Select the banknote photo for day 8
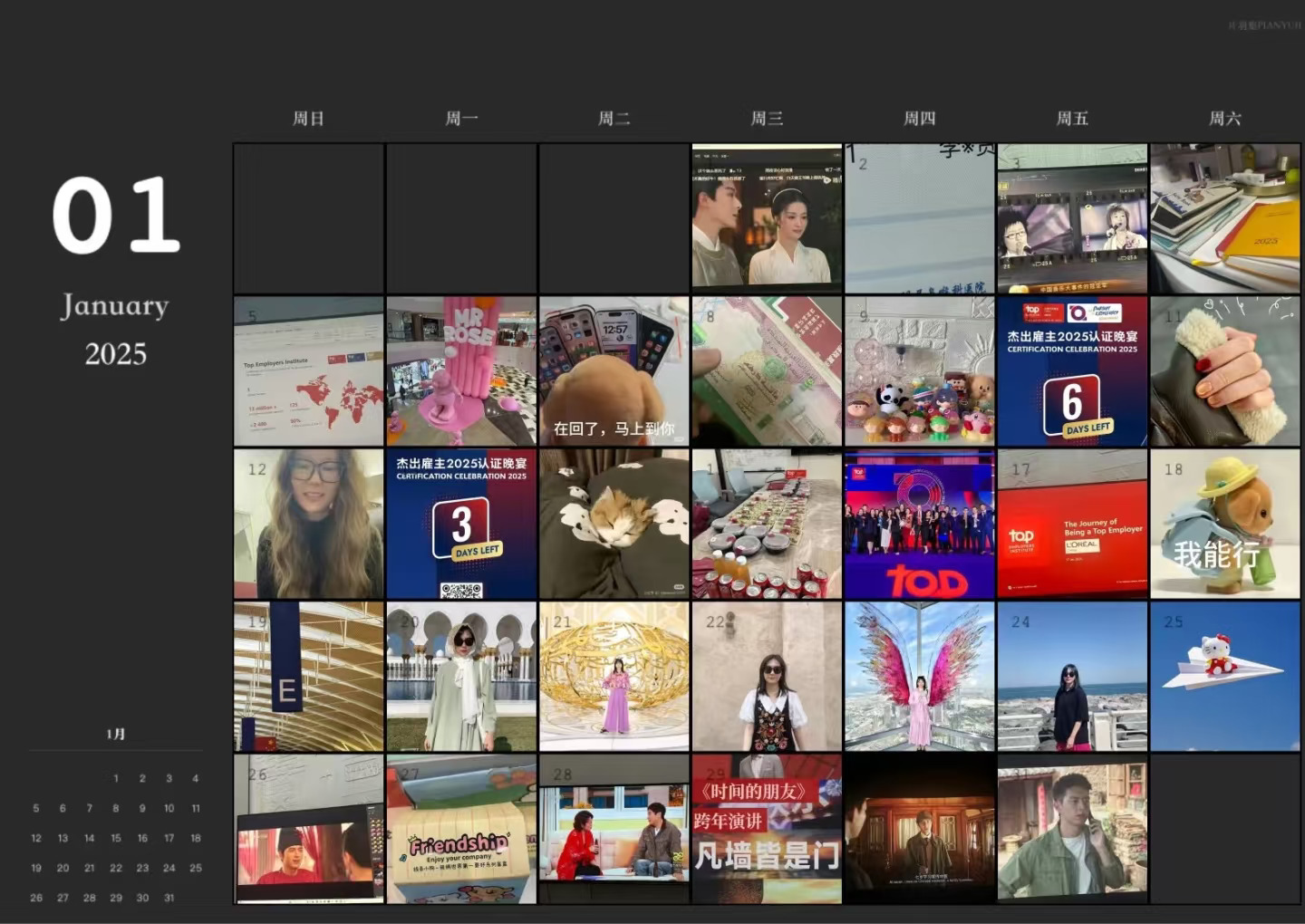Image resolution: width=1305 pixels, height=924 pixels. 767,371
